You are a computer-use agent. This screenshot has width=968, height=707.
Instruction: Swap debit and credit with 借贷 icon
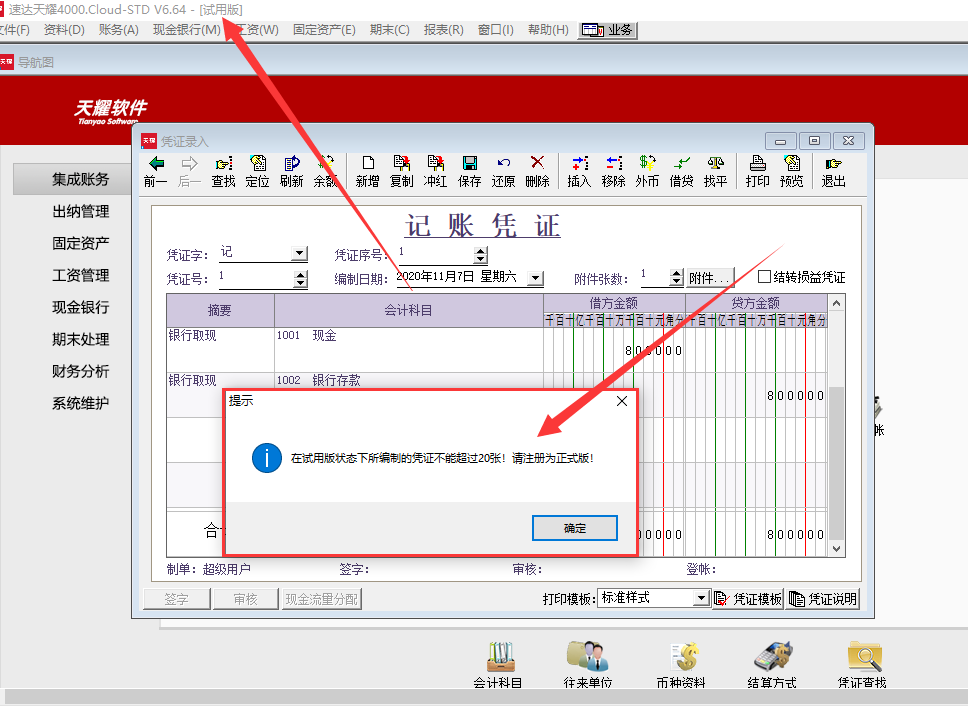[x=682, y=172]
